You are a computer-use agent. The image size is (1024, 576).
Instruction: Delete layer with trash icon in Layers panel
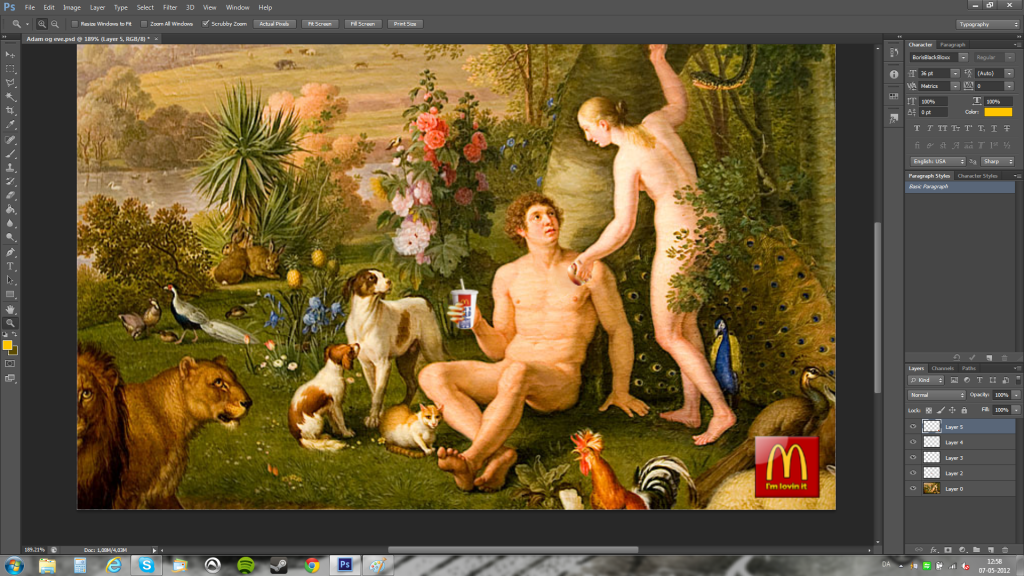click(x=1005, y=550)
